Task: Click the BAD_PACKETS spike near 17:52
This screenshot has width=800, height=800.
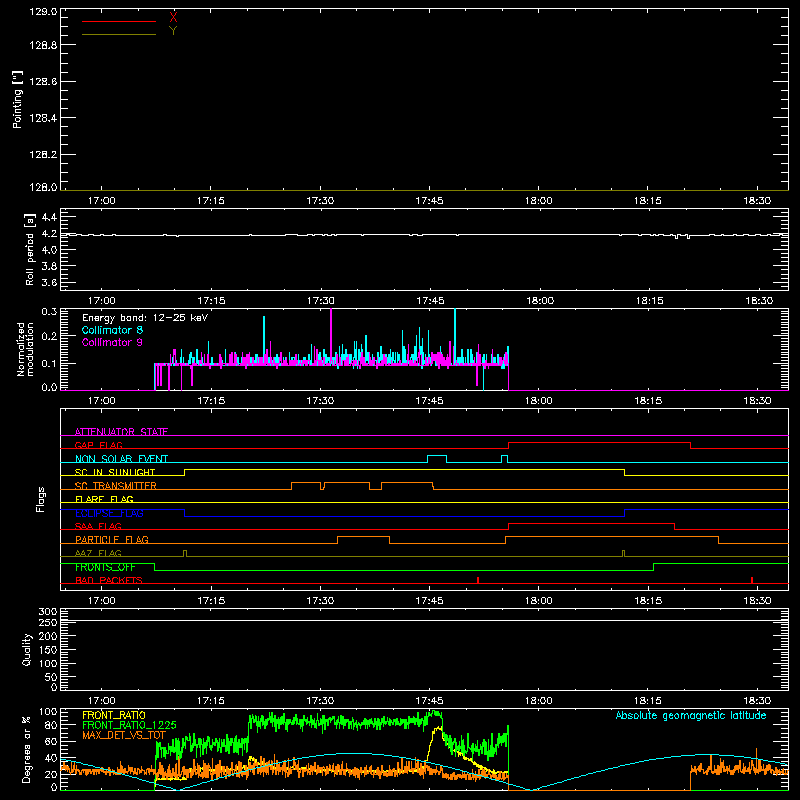Action: click(478, 580)
